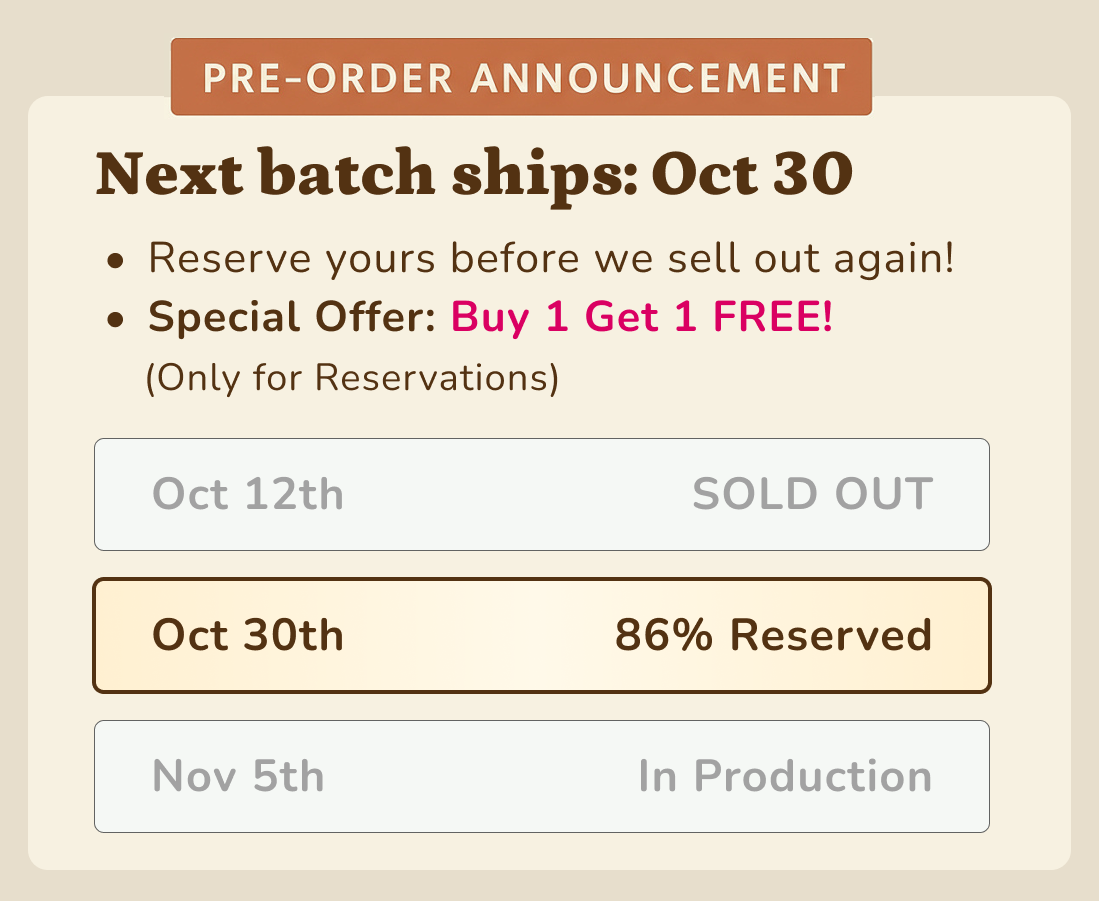Select the highlighted Oct 30th batch date

(248, 636)
